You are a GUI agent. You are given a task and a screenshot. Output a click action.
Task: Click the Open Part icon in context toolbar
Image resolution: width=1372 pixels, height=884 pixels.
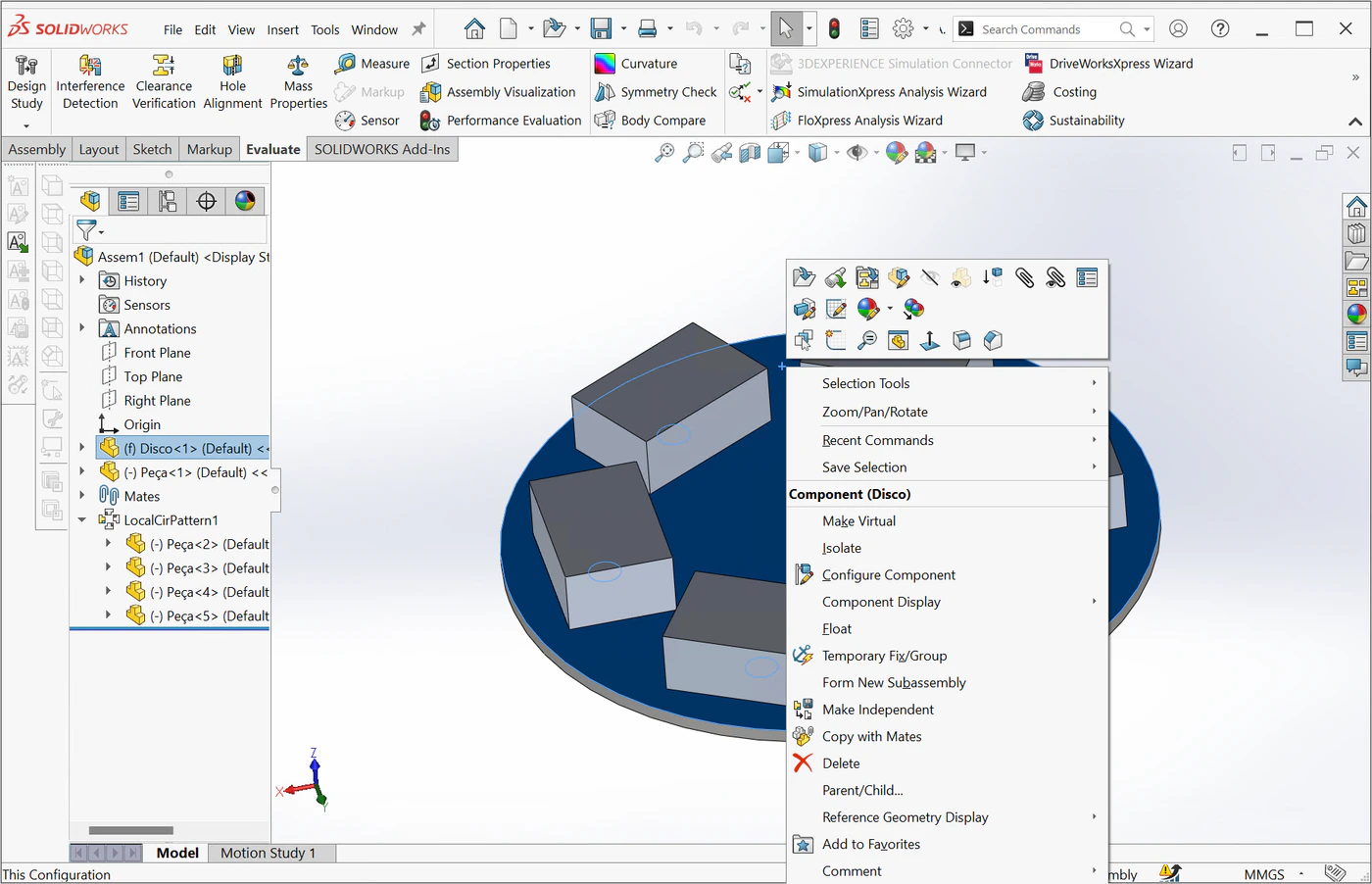804,278
